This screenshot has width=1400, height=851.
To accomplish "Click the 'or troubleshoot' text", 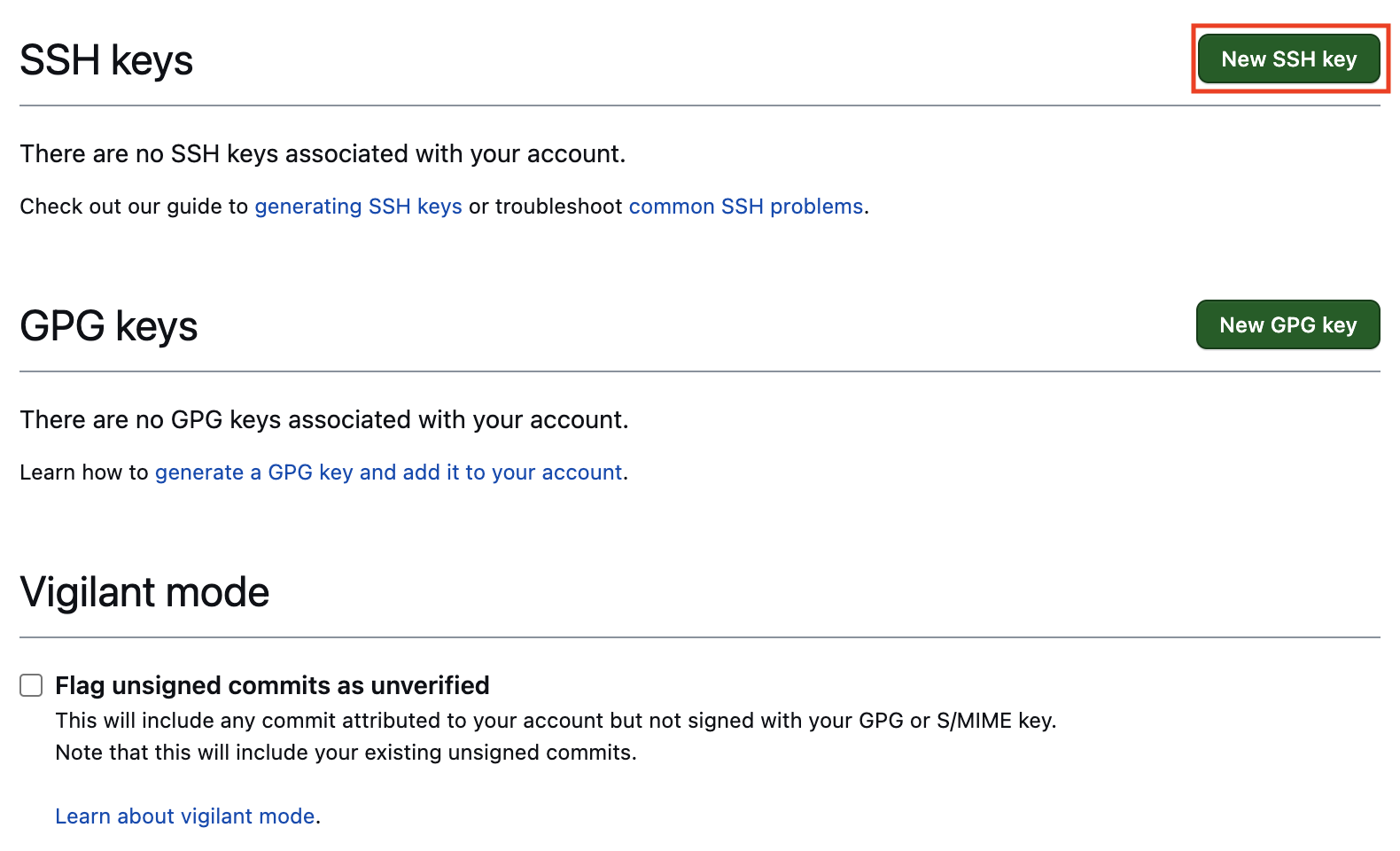I will [x=545, y=207].
